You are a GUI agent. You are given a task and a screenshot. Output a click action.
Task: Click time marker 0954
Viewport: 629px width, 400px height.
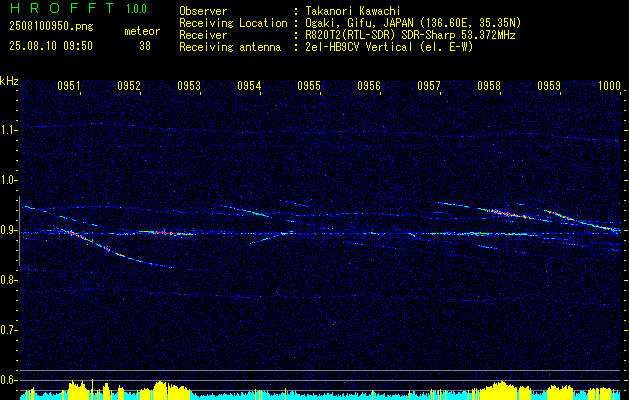[x=249, y=85]
